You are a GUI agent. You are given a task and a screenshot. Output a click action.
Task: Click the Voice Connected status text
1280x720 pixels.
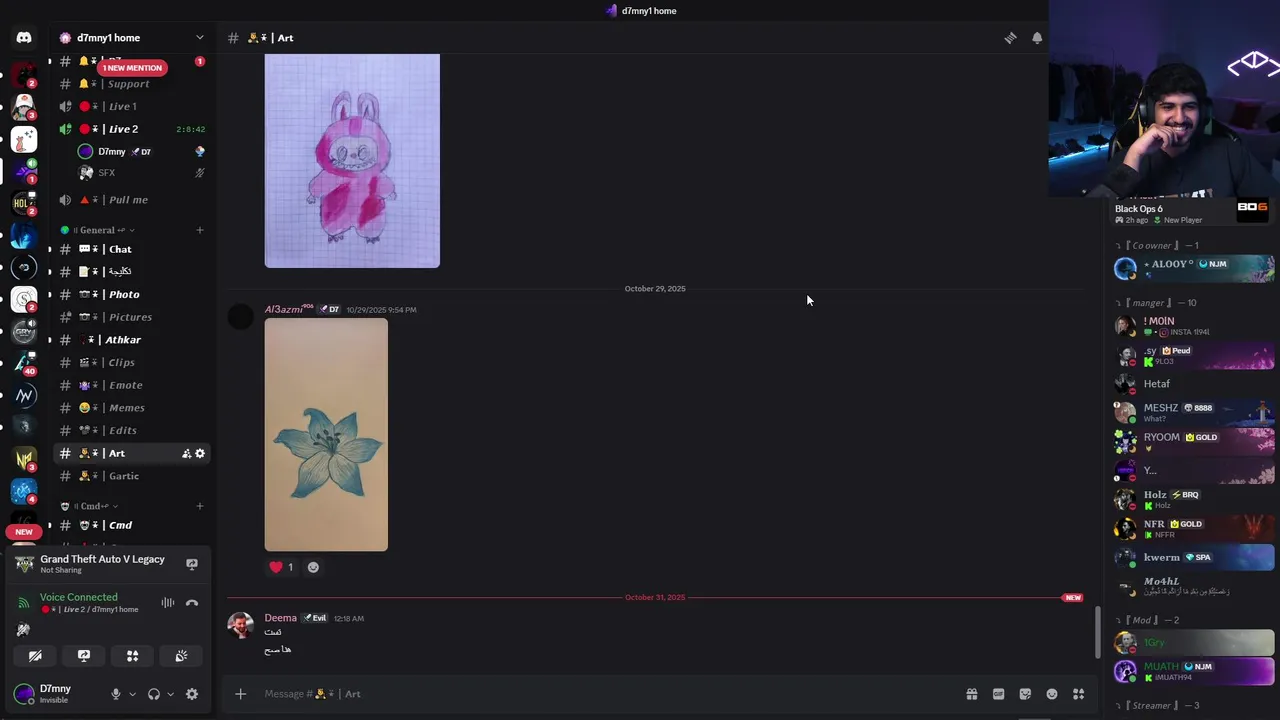(x=79, y=597)
